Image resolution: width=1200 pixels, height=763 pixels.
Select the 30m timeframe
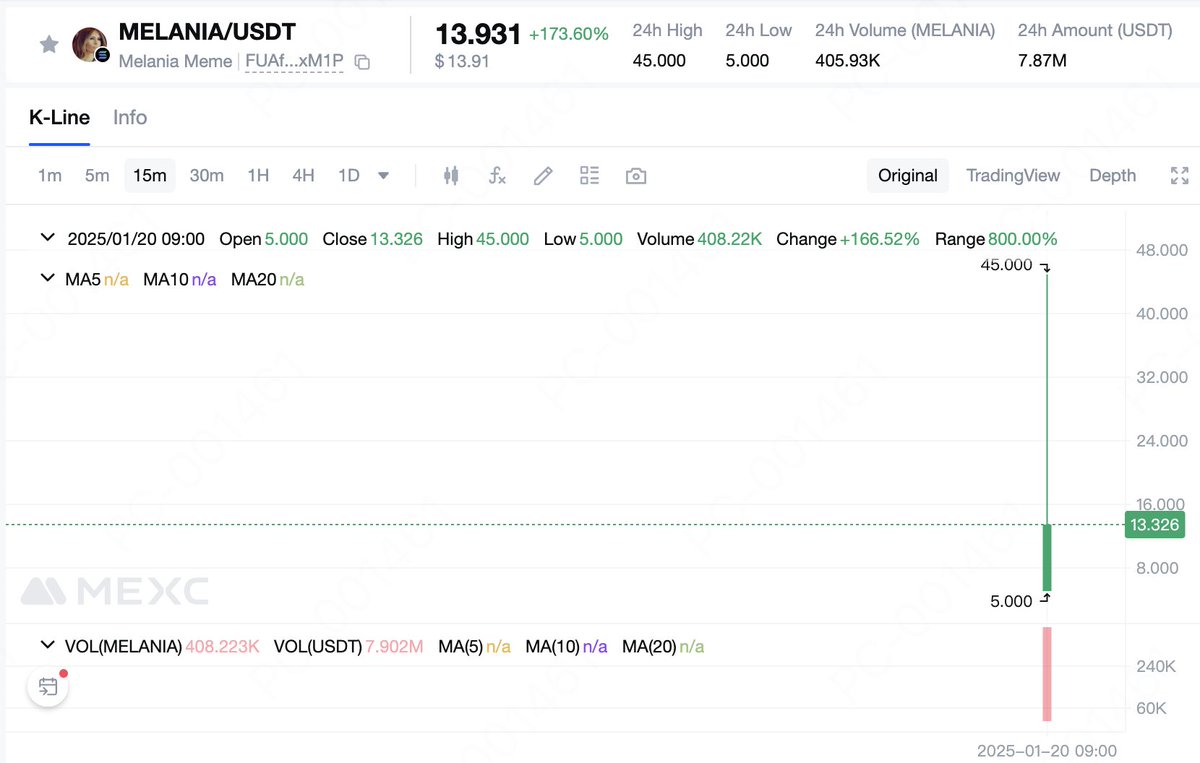click(207, 176)
